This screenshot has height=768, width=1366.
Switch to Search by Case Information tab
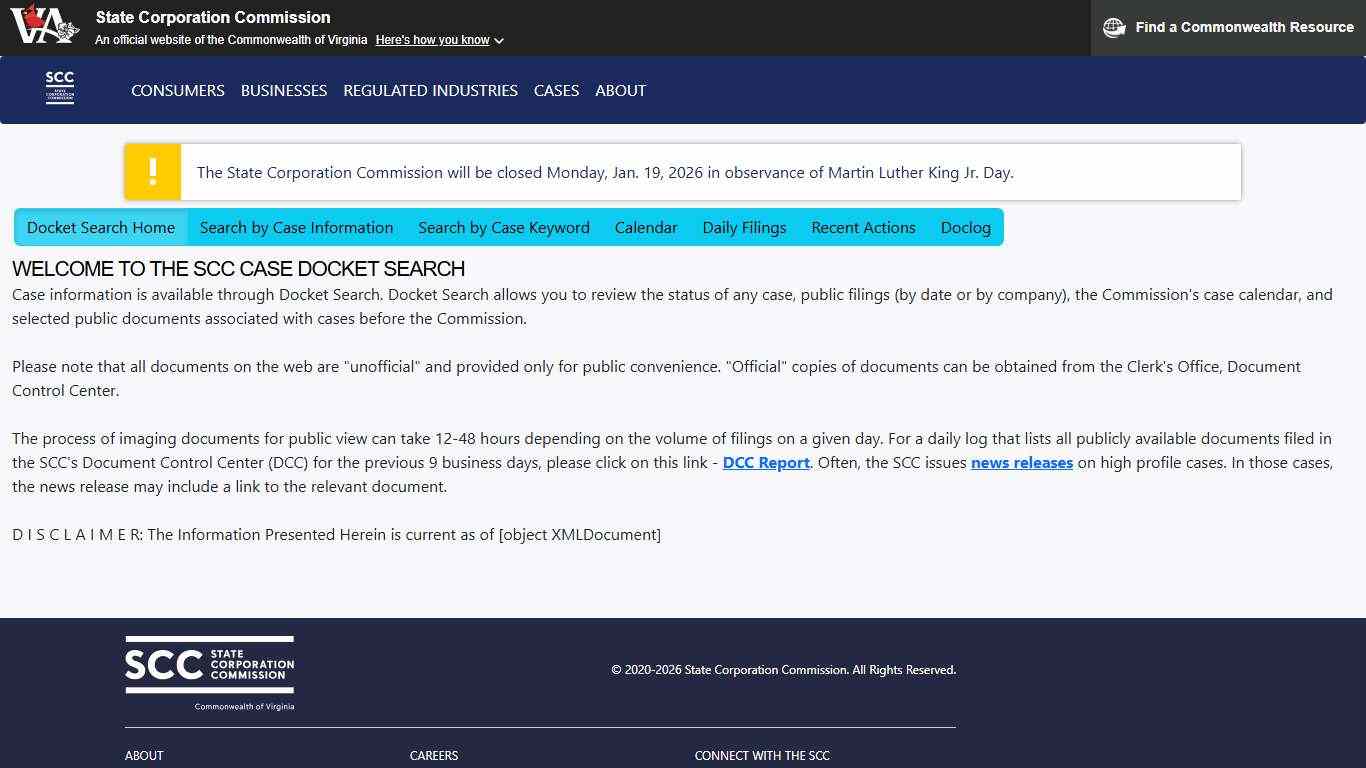296,227
